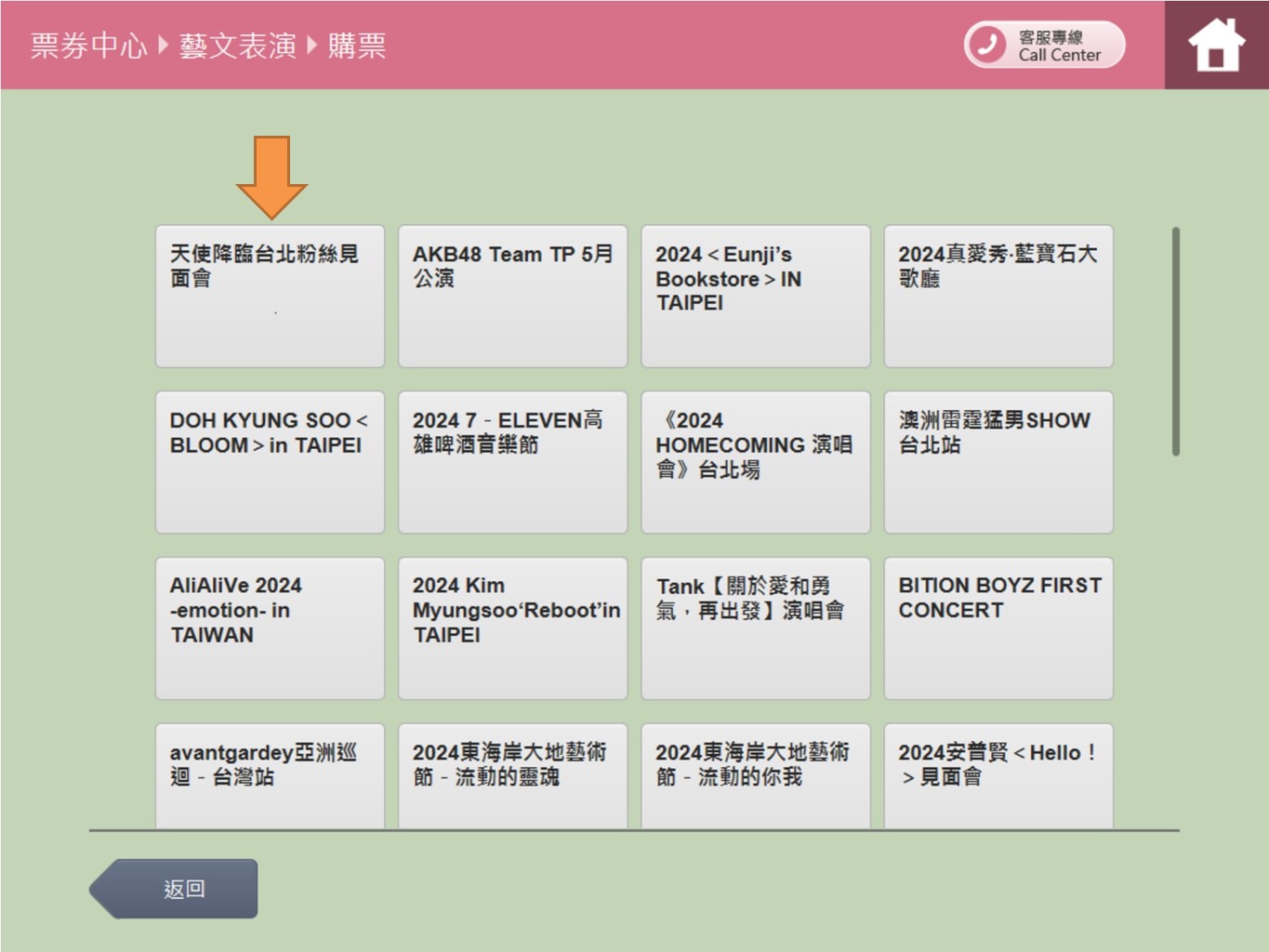Screen dimensions: 1269x952
Task: Open avantgardey亞洲巡迴 台灣站
Action: [270, 774]
